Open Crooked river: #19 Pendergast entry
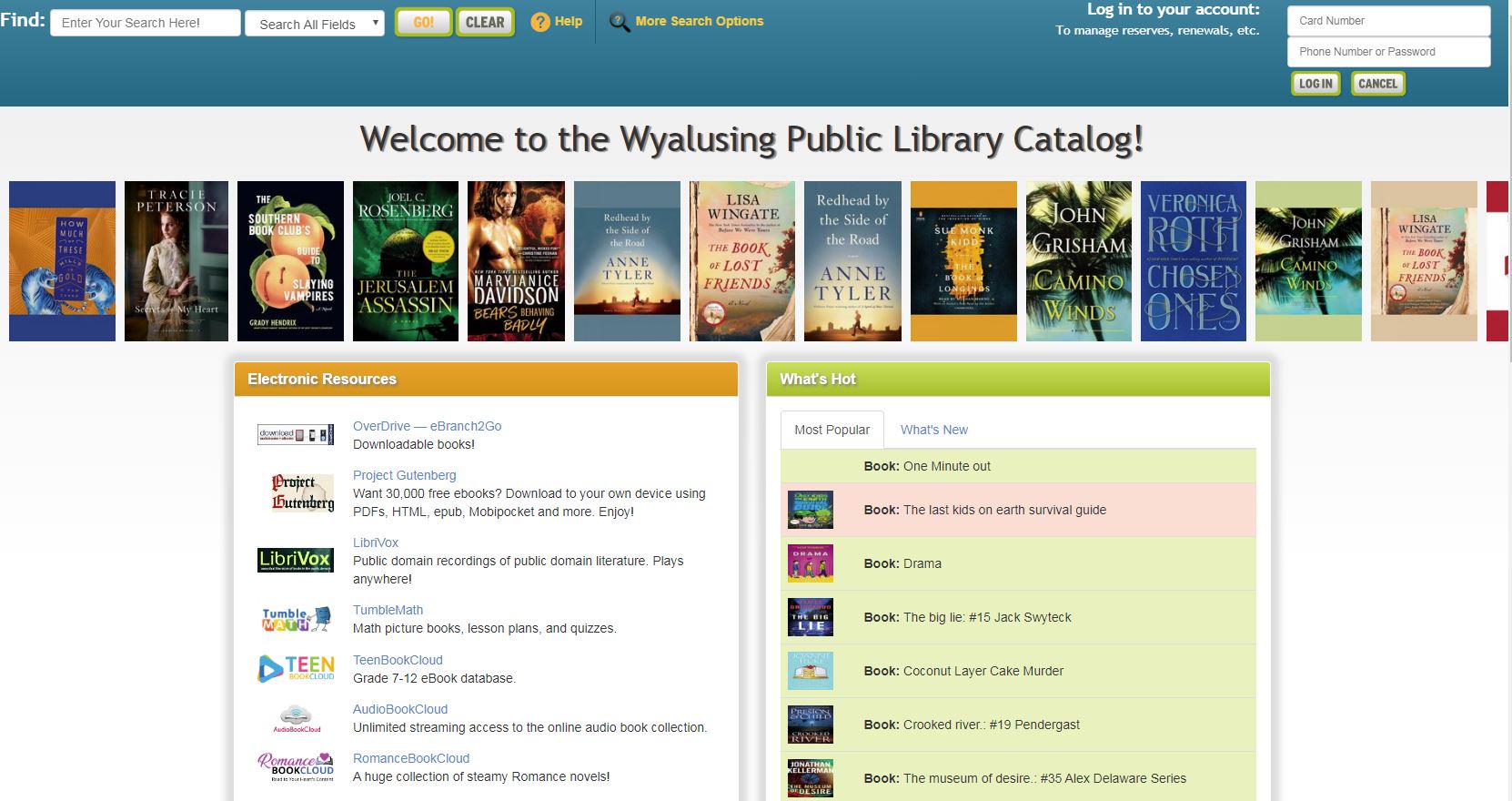This screenshot has height=801, width=1512. tap(1018, 725)
